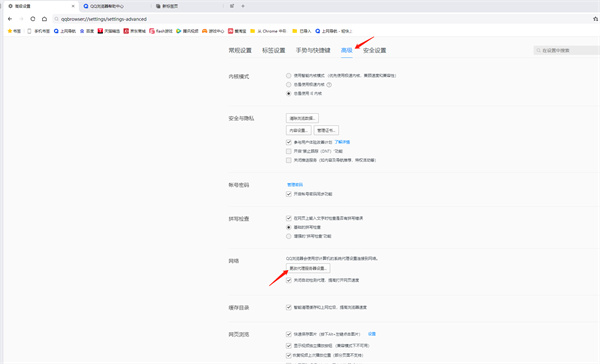This screenshot has width=600, height=364.
Task: Toggle show video standalone play button checkbox
Action: point(289,346)
